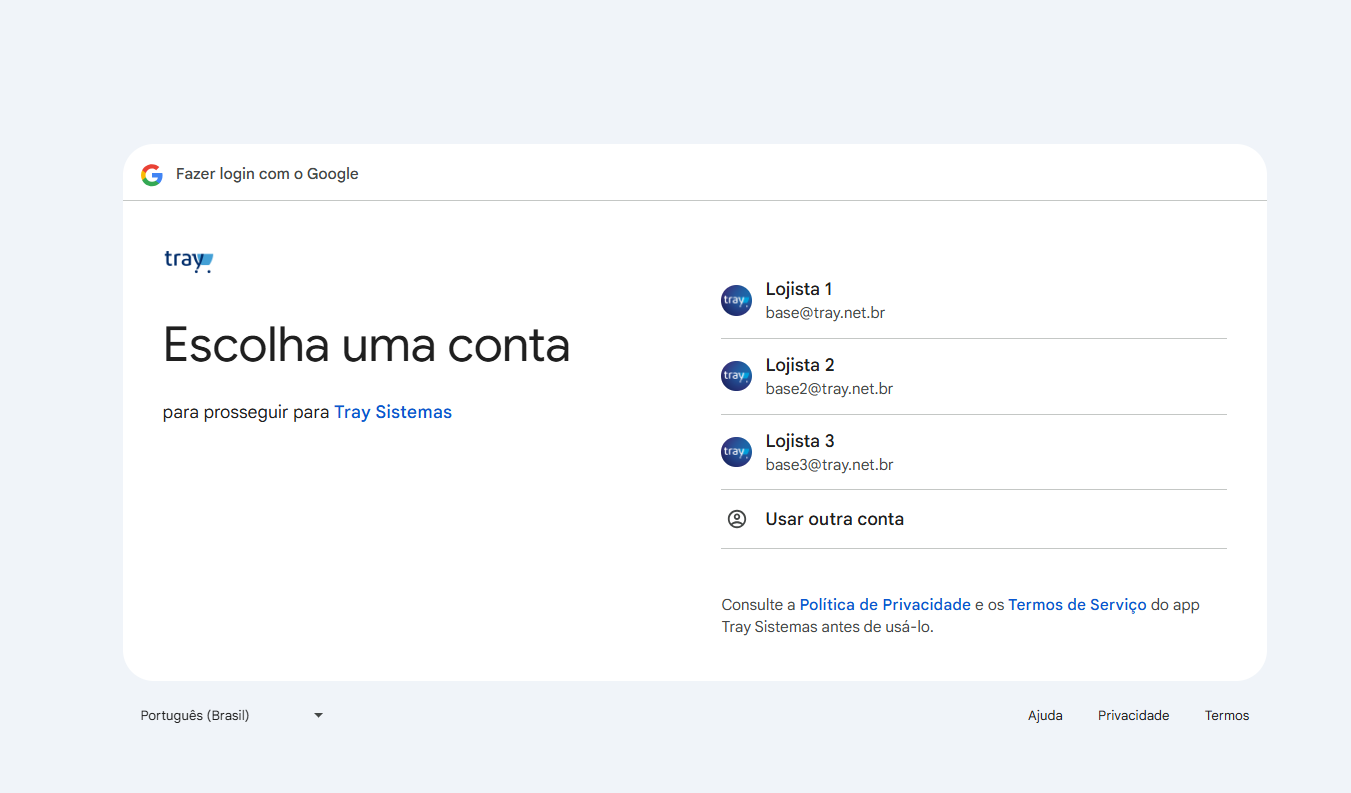Image resolution: width=1351 pixels, height=793 pixels.
Task: Click the Privacidade footer link
Action: tap(1133, 716)
